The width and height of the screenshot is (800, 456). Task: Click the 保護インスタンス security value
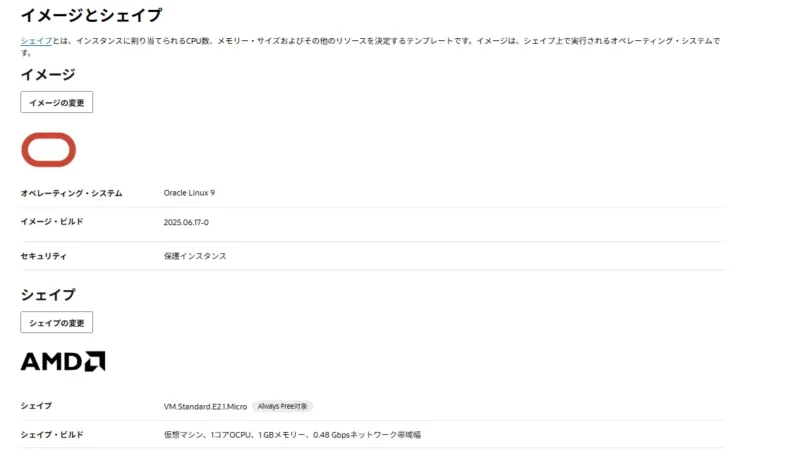195,256
